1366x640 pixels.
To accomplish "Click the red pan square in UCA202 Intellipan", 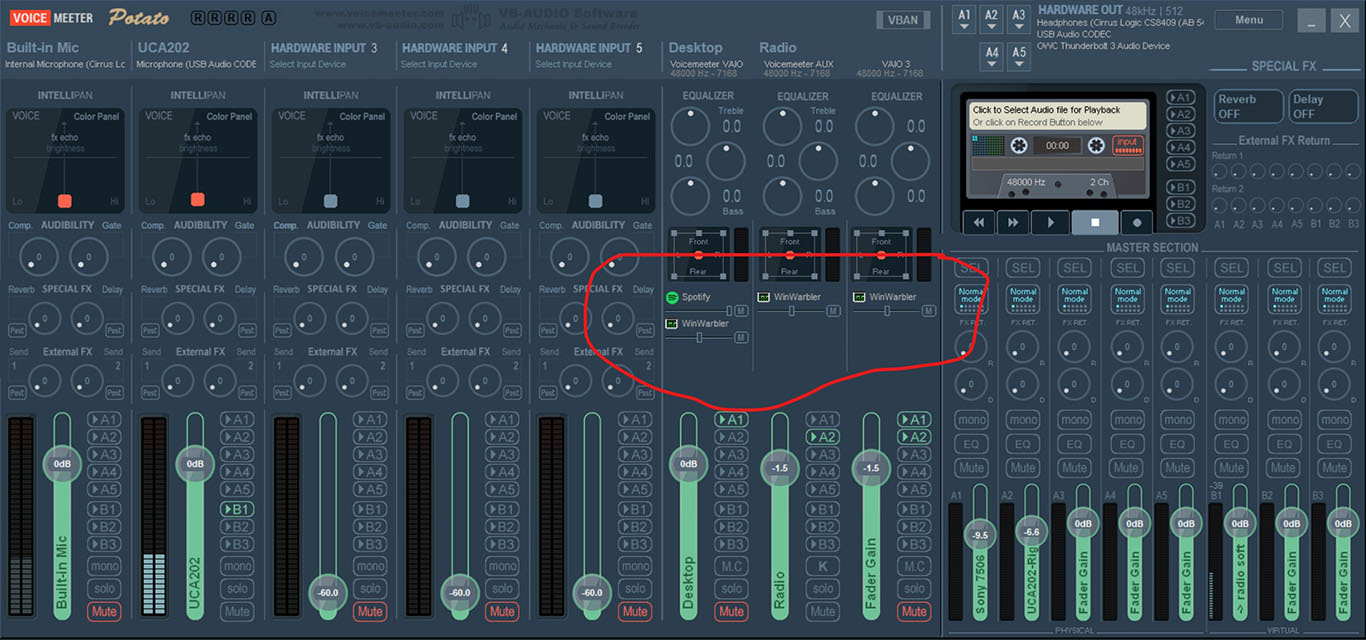I will pyautogui.click(x=197, y=200).
